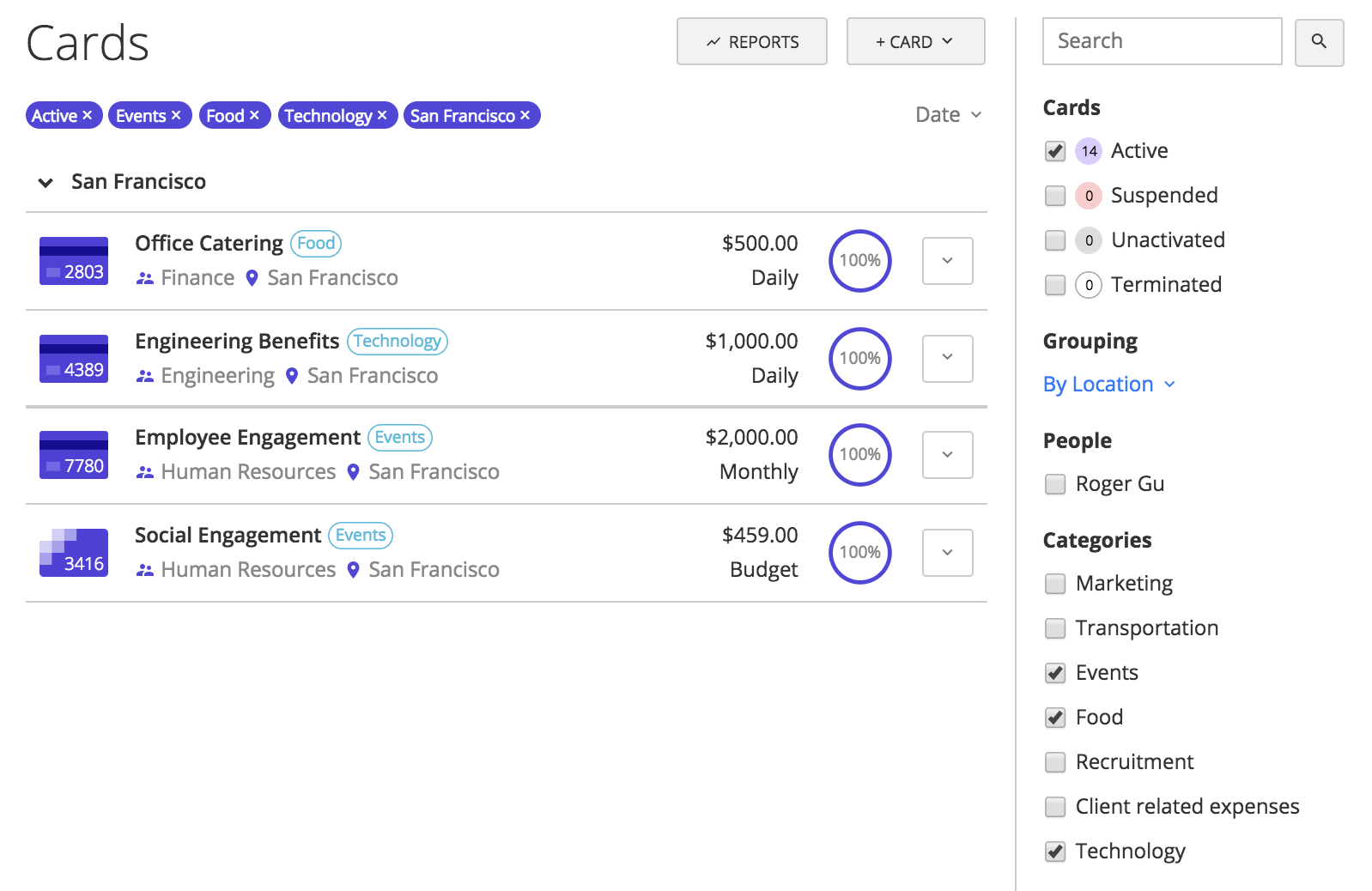Open the By Location grouping dropdown
The width and height of the screenshot is (1372, 891).
(1108, 385)
